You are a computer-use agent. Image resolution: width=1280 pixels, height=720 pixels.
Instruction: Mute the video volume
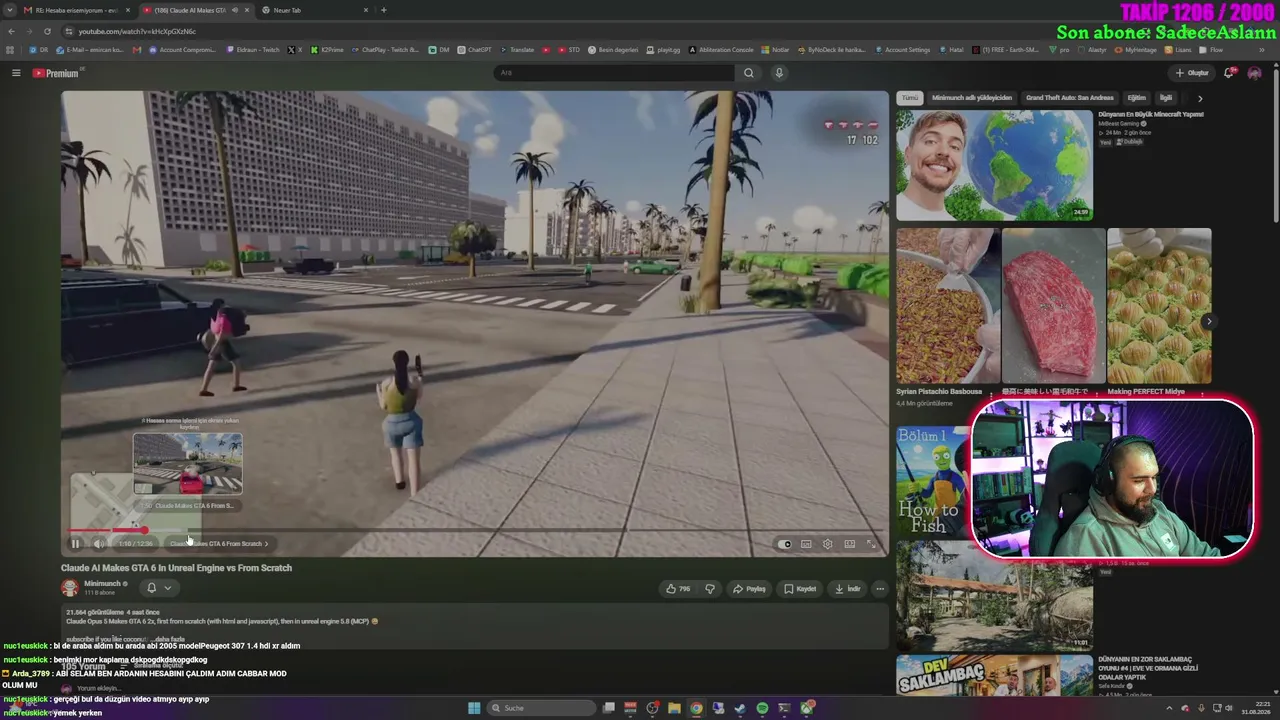click(98, 544)
